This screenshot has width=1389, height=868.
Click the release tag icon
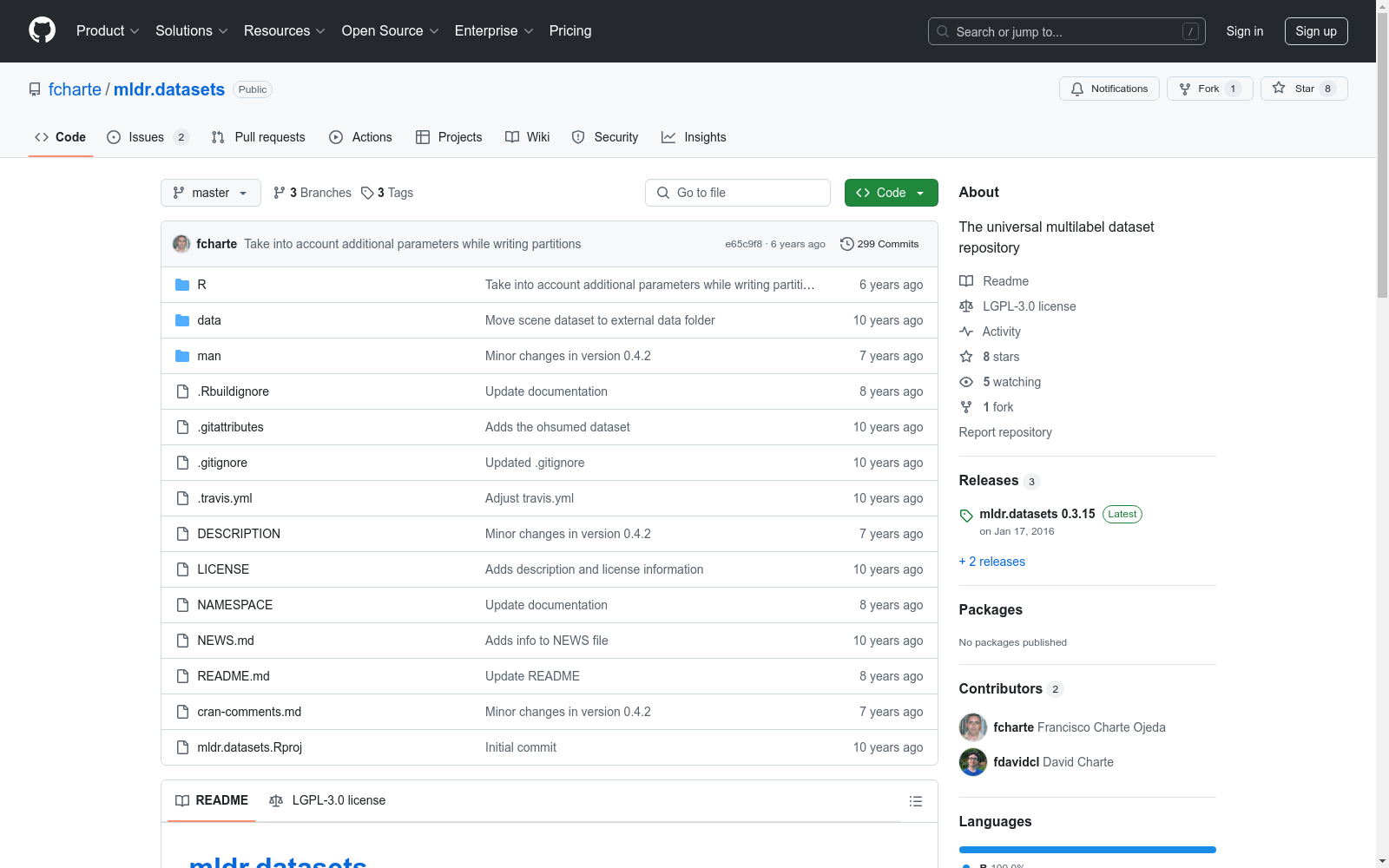coord(966,516)
